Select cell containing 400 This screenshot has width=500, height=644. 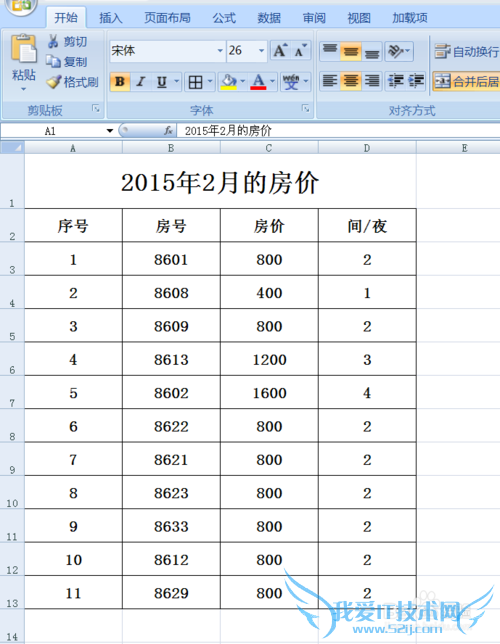[269, 292]
